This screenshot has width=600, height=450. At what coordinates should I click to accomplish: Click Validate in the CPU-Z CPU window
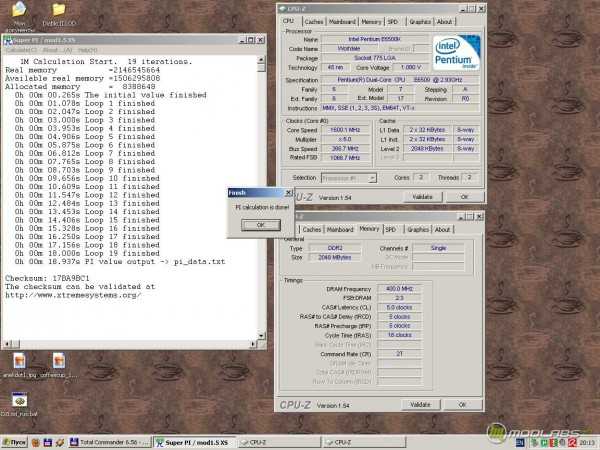[x=421, y=196]
